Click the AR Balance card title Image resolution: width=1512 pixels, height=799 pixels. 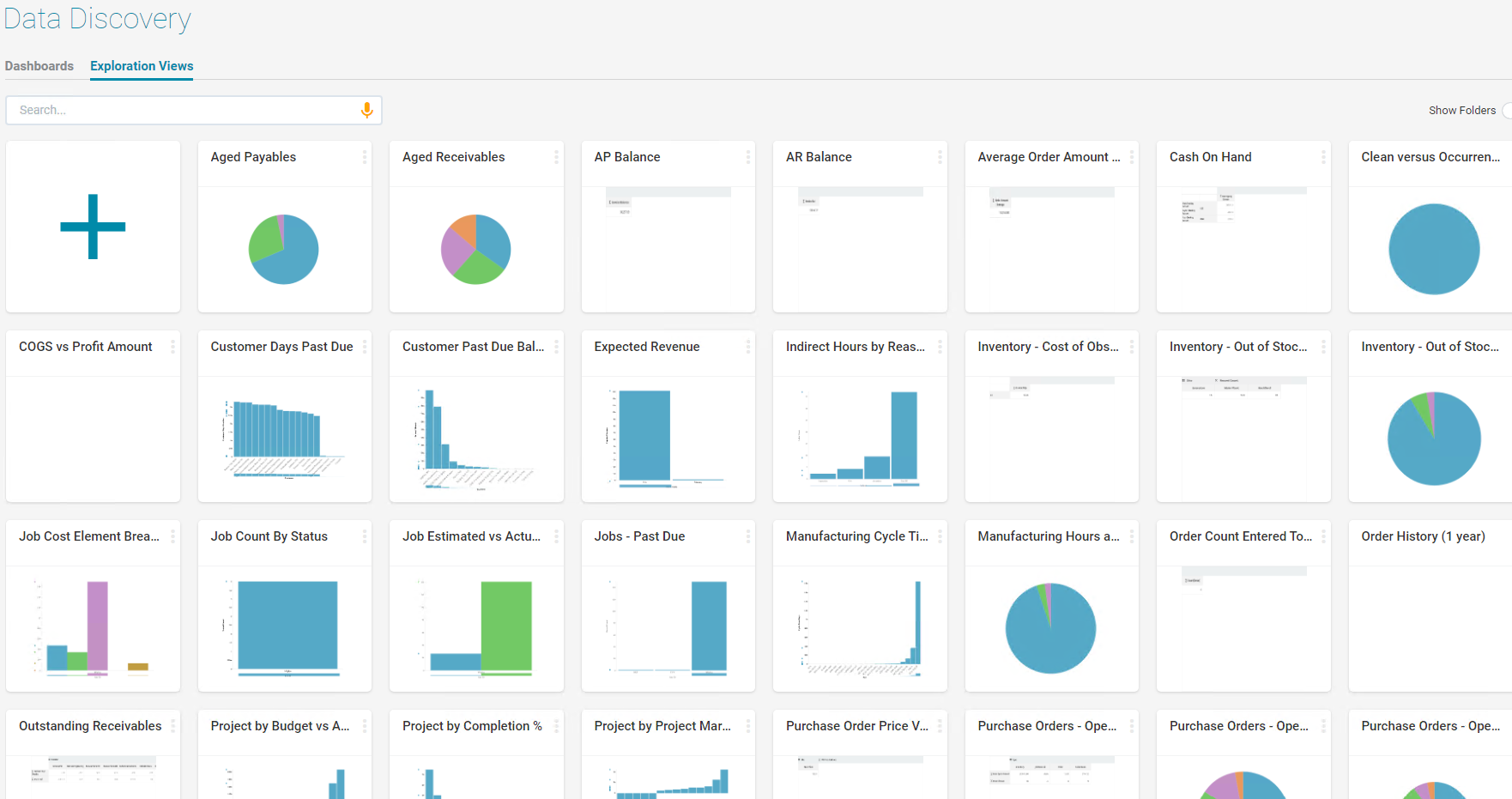tap(819, 157)
